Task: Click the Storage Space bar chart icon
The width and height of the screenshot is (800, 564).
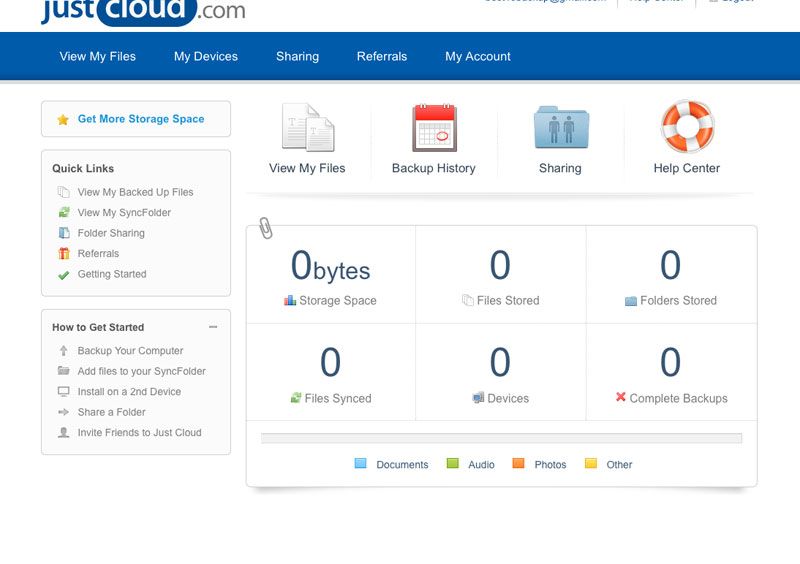Action: point(290,300)
